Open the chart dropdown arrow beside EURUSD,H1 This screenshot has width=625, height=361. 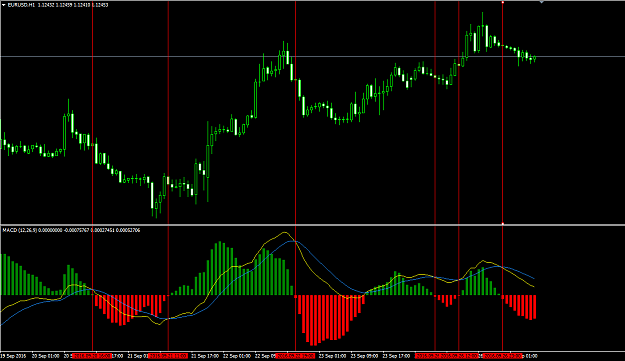click(4, 5)
